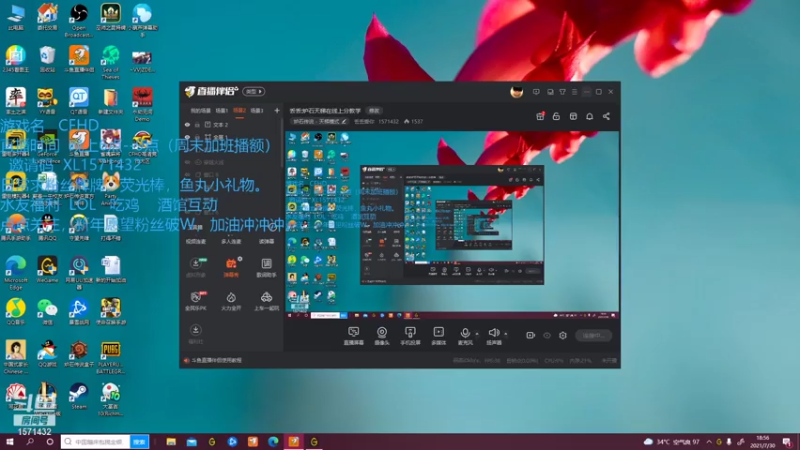Switch to the 场景1 tab
The image size is (800, 450).
(221, 110)
